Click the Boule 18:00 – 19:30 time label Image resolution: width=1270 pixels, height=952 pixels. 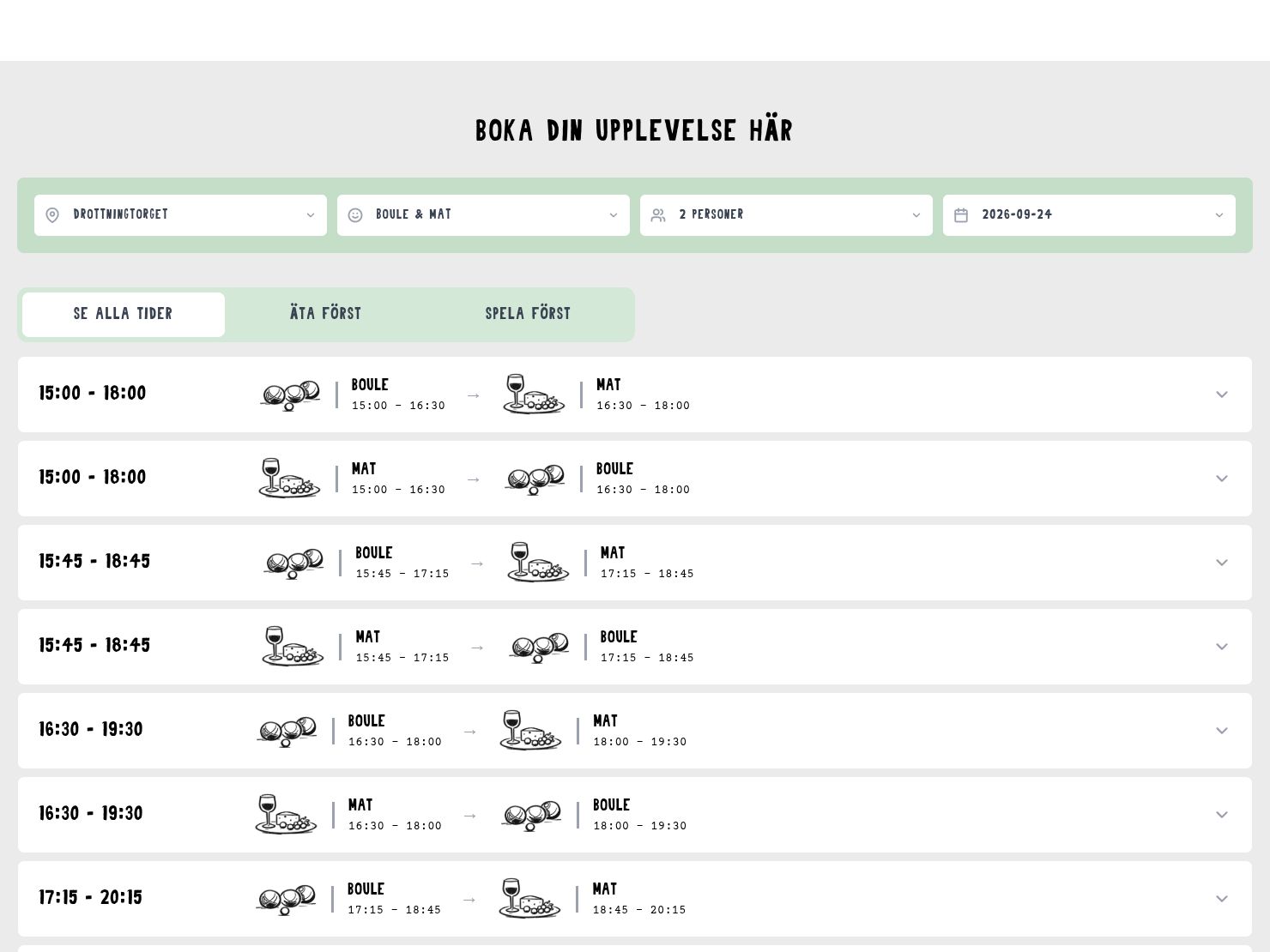point(640,815)
